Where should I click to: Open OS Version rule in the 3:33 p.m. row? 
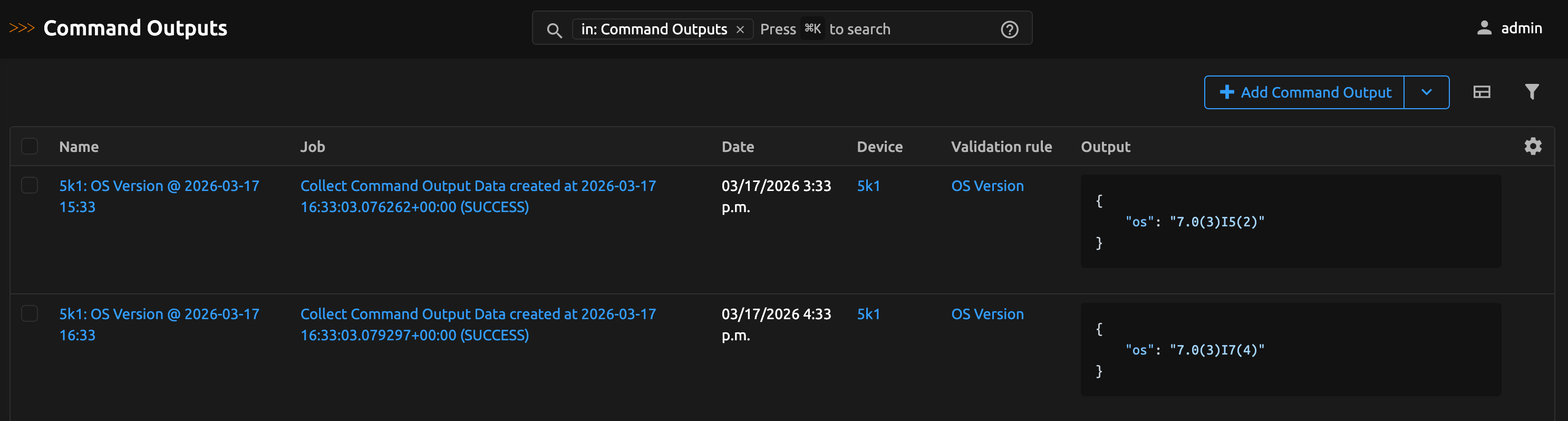[x=986, y=186]
